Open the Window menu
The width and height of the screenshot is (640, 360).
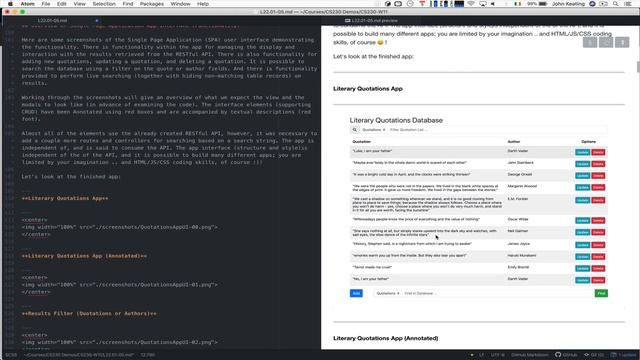[x=180, y=4]
